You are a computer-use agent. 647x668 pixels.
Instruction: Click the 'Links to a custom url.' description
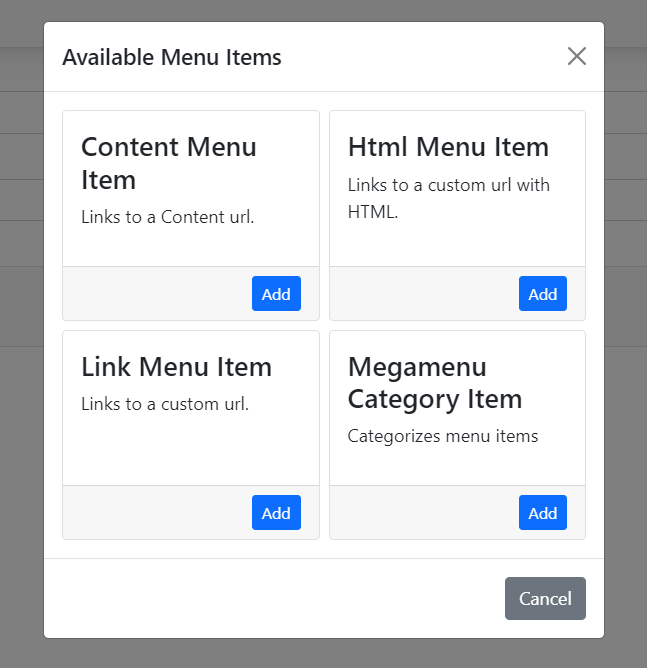[164, 404]
